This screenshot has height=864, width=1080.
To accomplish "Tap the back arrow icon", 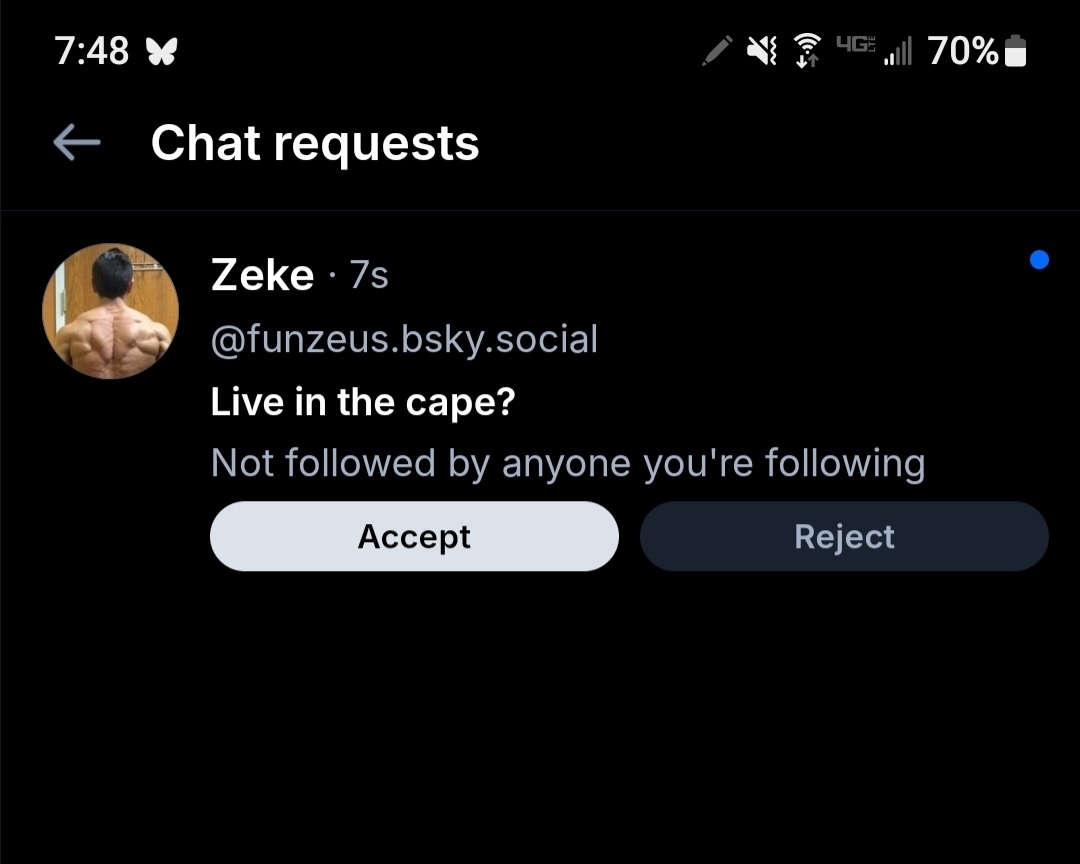I will (77, 144).
